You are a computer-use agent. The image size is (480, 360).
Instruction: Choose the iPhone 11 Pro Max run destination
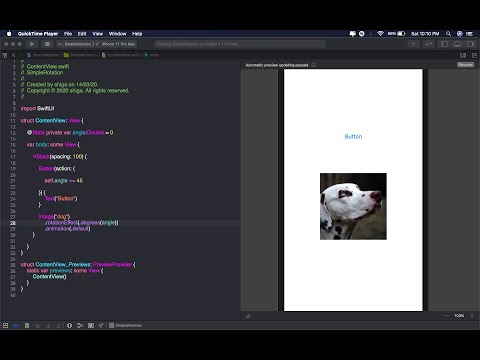116,44
